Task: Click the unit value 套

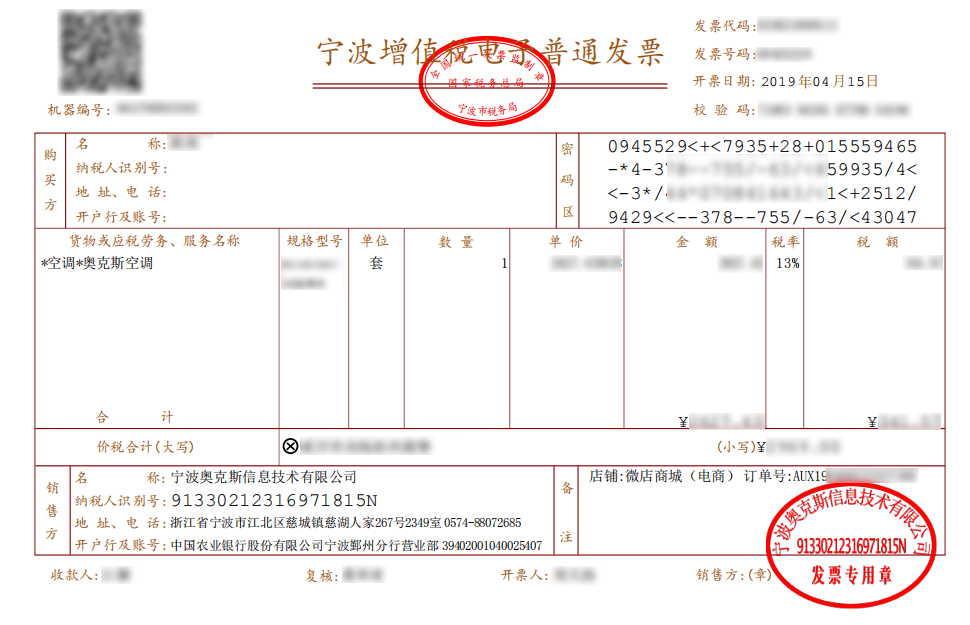Action: 376,264
